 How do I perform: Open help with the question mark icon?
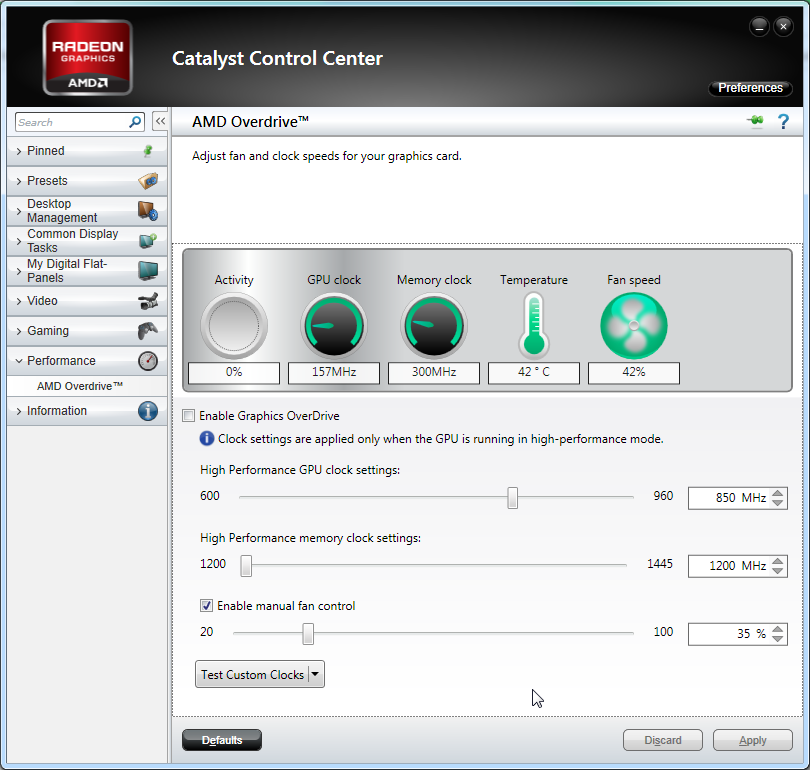(x=783, y=121)
